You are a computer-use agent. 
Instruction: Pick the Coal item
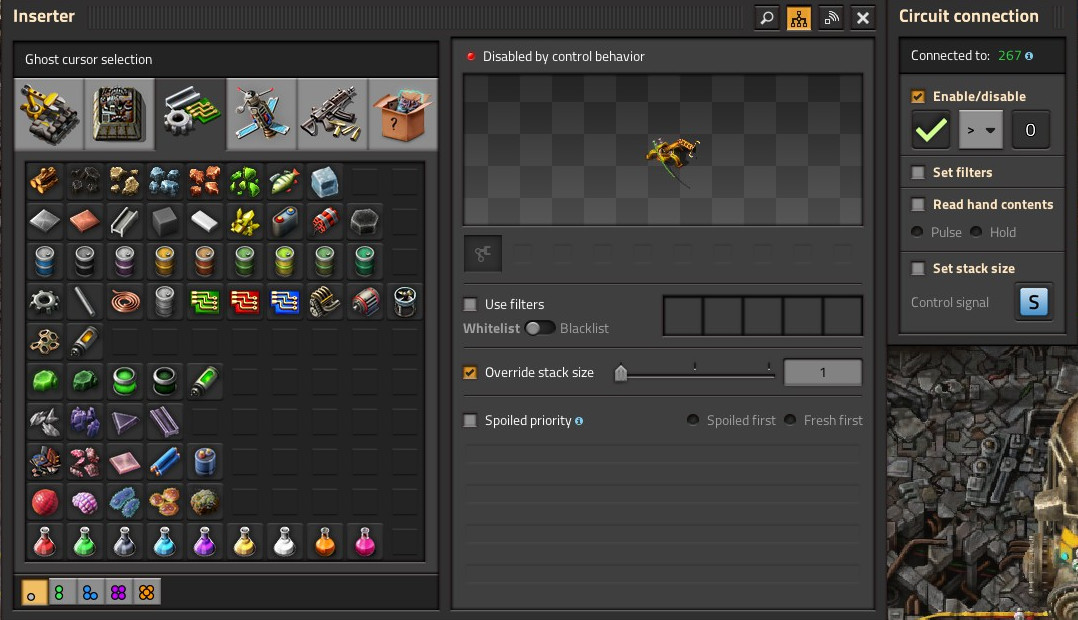[85, 181]
